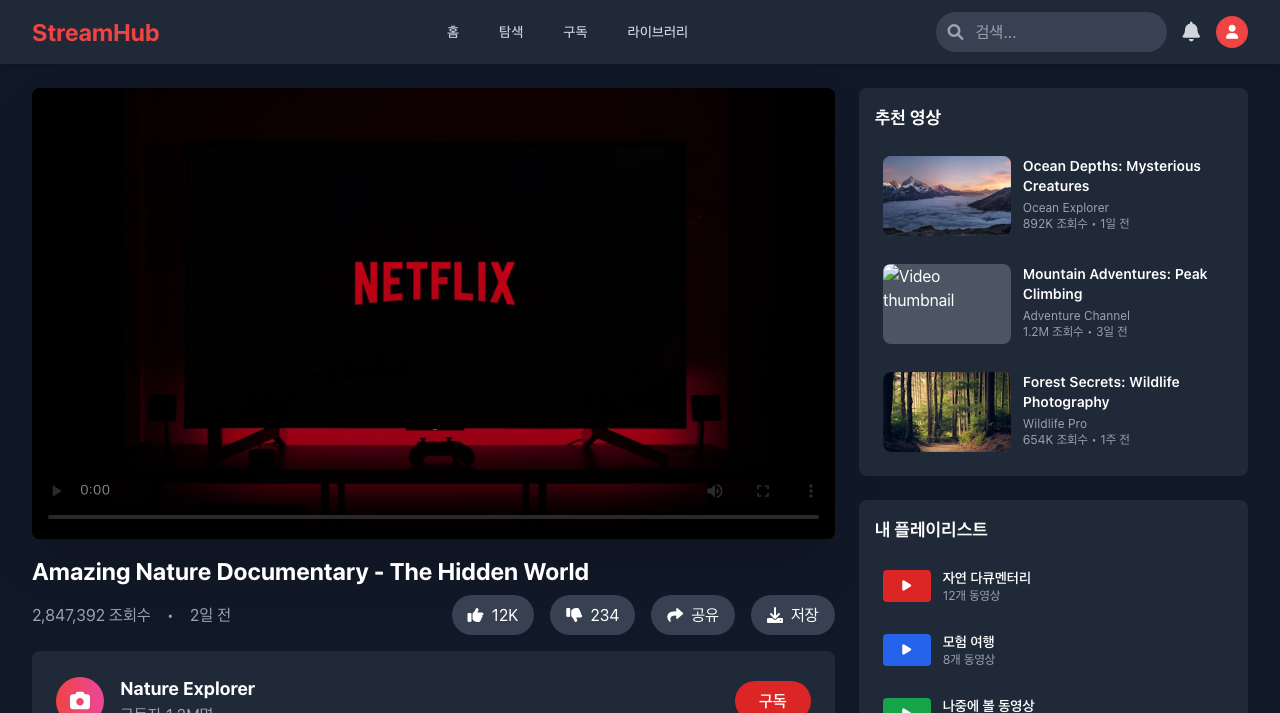Open Mountain Adventures: Peak Climbing title

[x=1115, y=284]
